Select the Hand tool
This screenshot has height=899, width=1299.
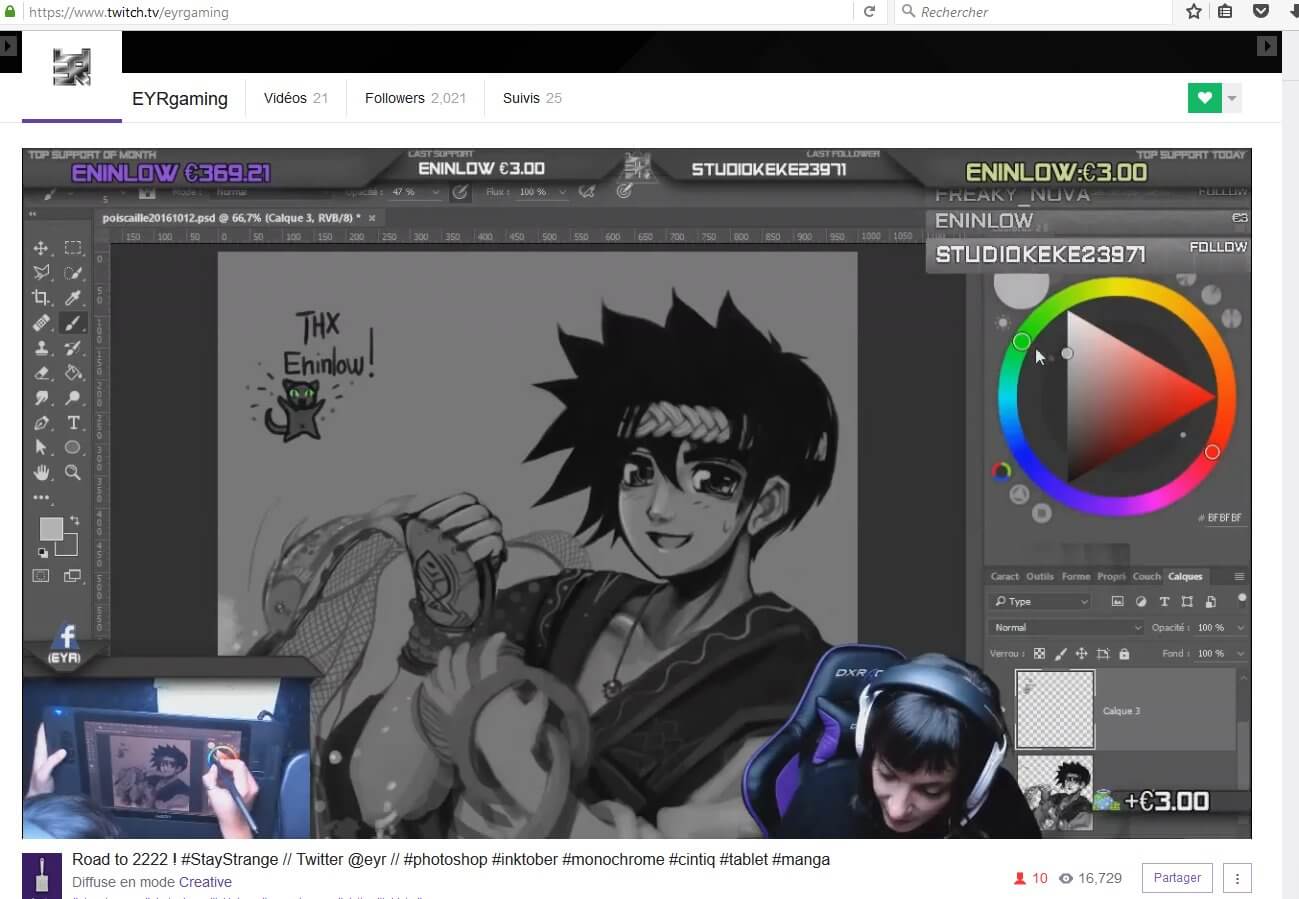(x=41, y=473)
